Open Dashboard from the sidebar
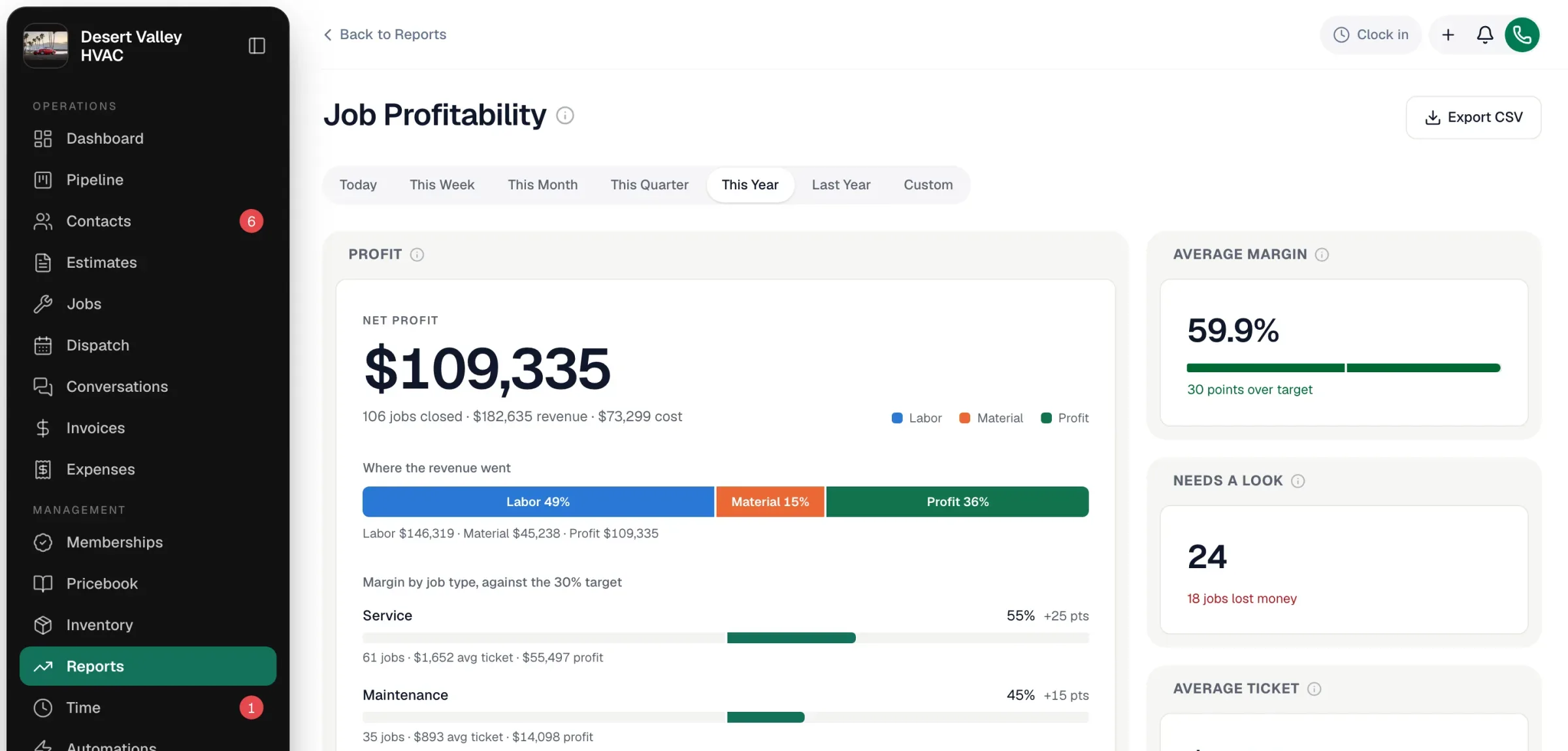Viewport: 1568px width, 751px height. click(x=148, y=138)
